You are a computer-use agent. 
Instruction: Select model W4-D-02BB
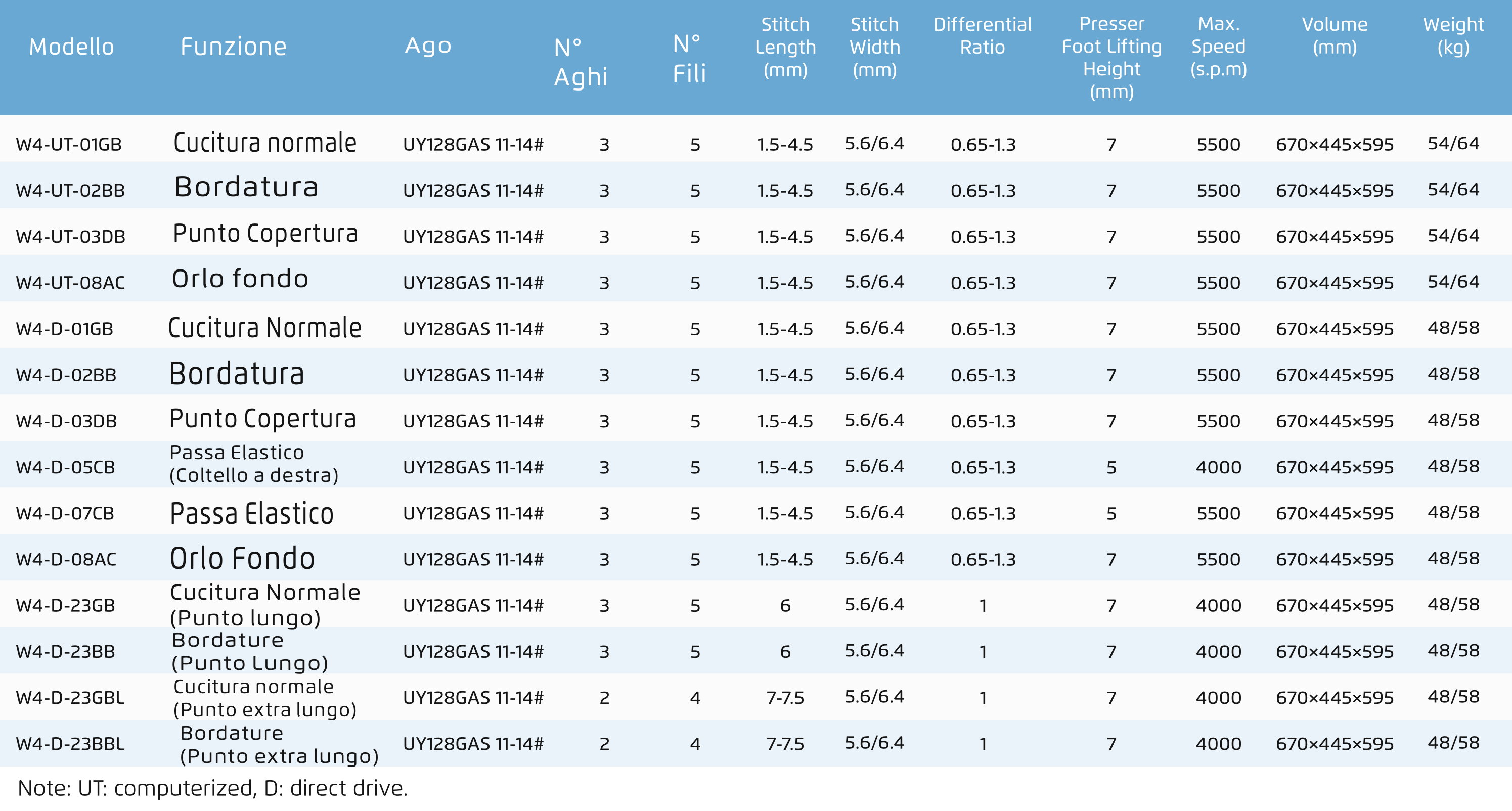coord(66,375)
